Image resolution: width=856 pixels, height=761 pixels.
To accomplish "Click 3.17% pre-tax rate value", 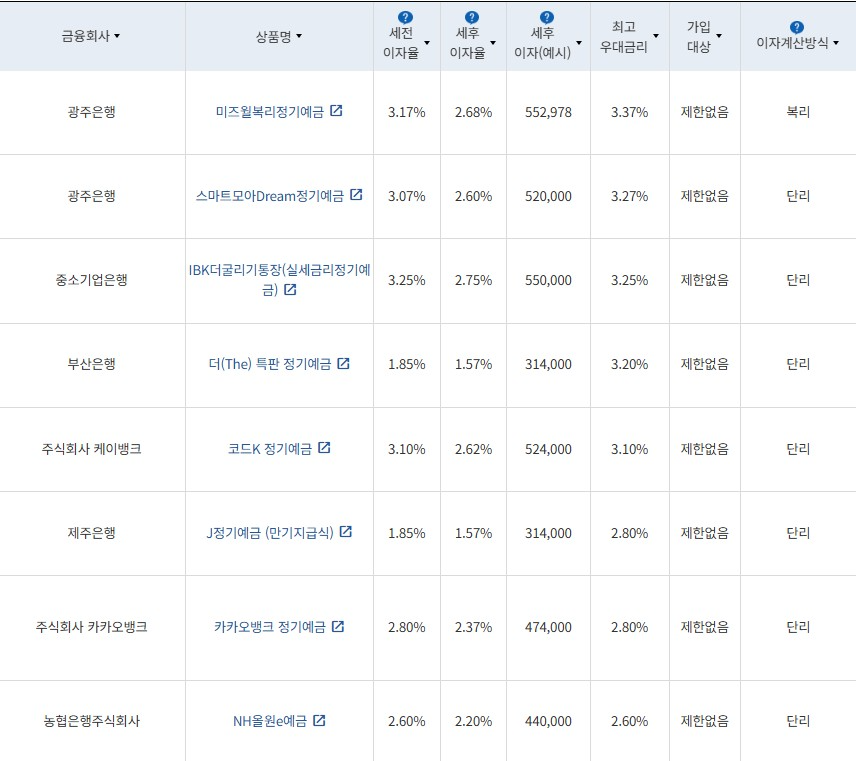I will pos(407,112).
